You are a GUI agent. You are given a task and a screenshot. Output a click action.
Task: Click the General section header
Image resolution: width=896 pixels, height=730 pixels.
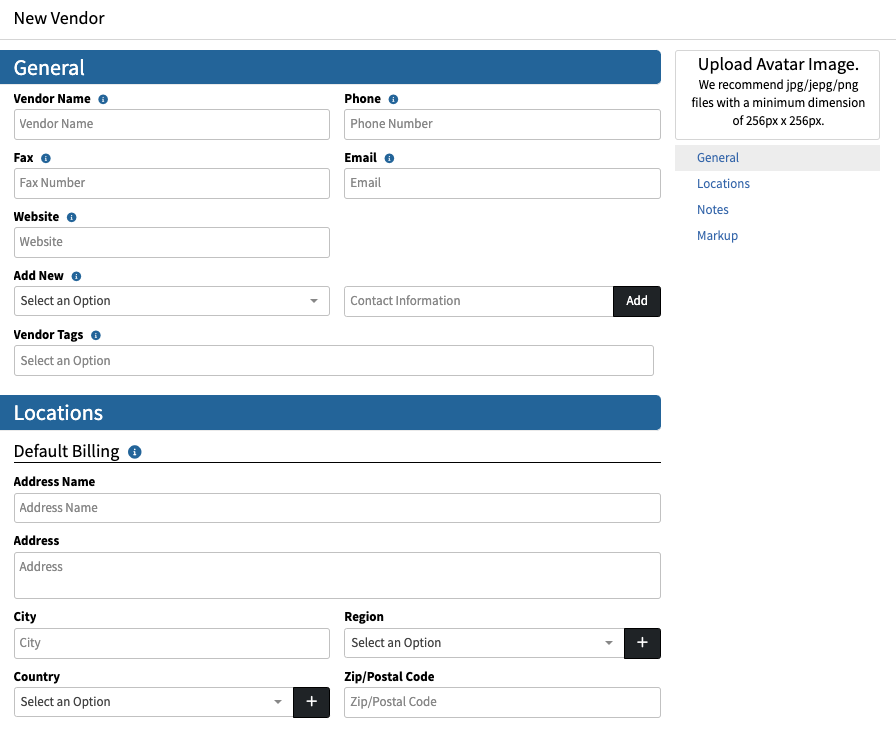coord(330,67)
